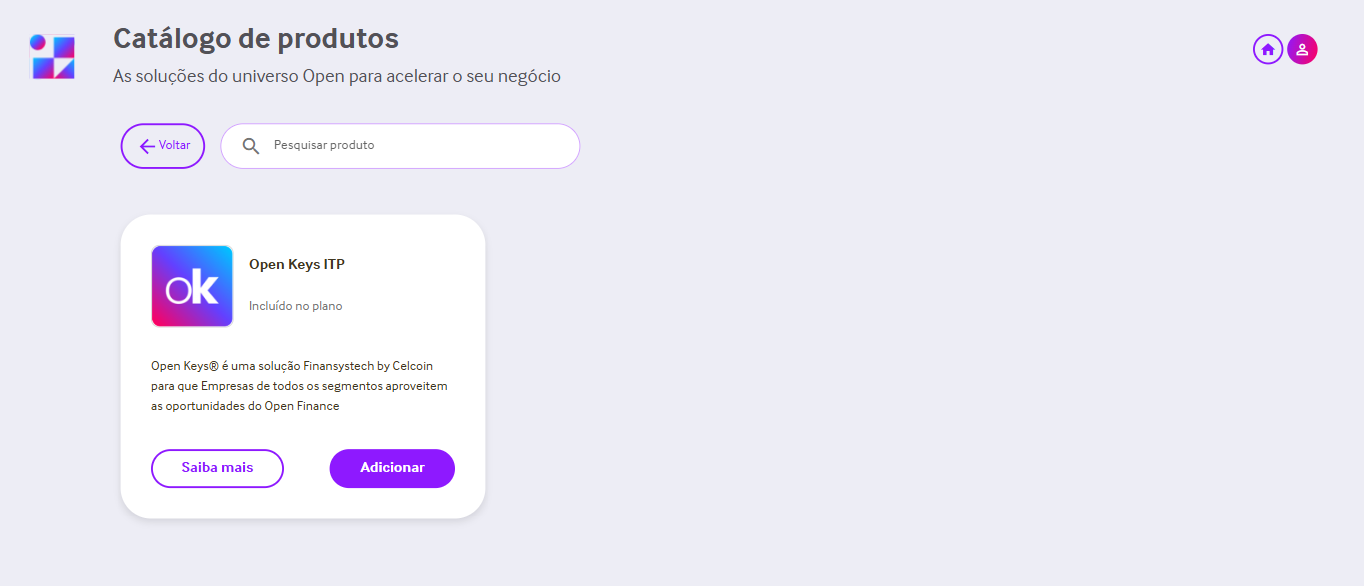This screenshot has height=586, width=1364.
Task: Click the left arrow inside the Voltar button
Action: coord(147,146)
